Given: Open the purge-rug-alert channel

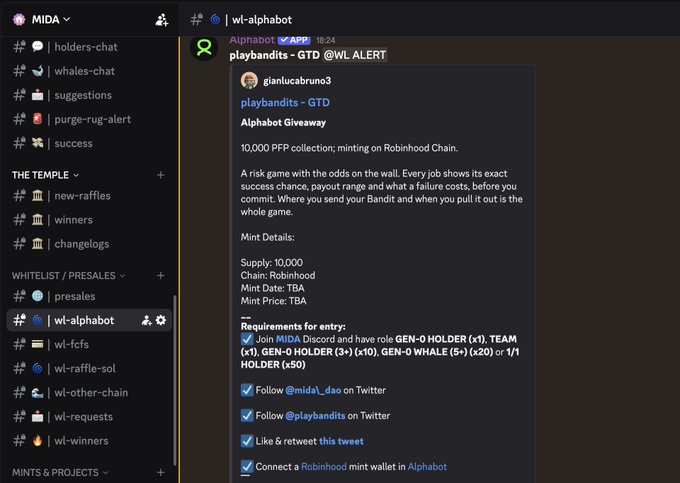Looking at the screenshot, I should [x=89, y=119].
